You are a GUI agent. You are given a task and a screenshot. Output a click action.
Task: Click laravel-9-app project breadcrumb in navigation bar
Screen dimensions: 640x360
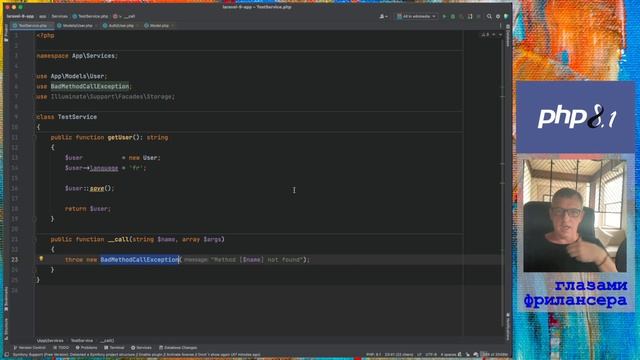(x=20, y=16)
